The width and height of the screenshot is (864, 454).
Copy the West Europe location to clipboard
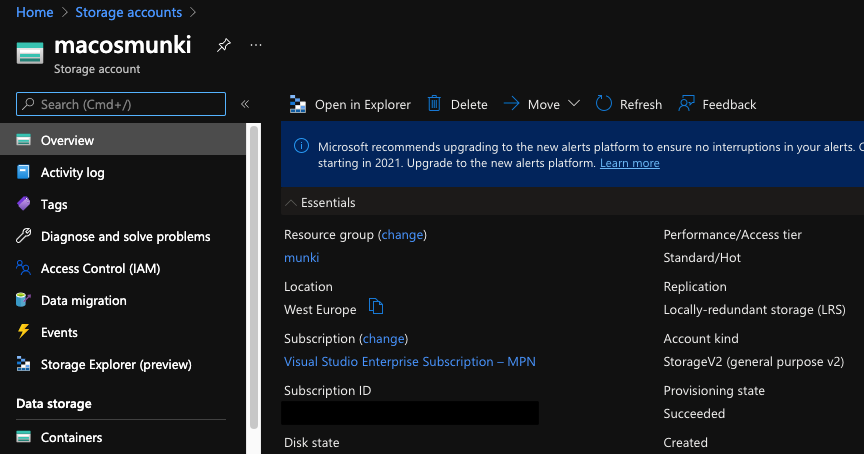[x=376, y=306]
